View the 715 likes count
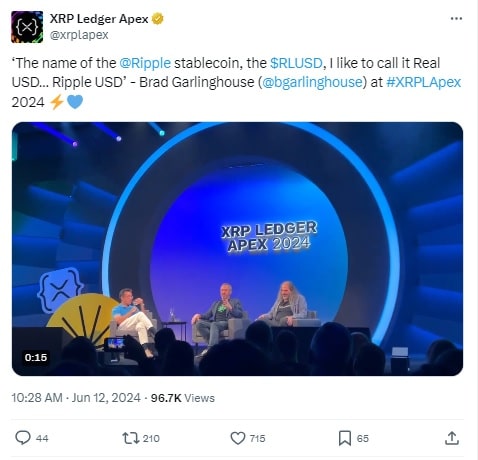This screenshot has height=460, width=478. pos(257,438)
